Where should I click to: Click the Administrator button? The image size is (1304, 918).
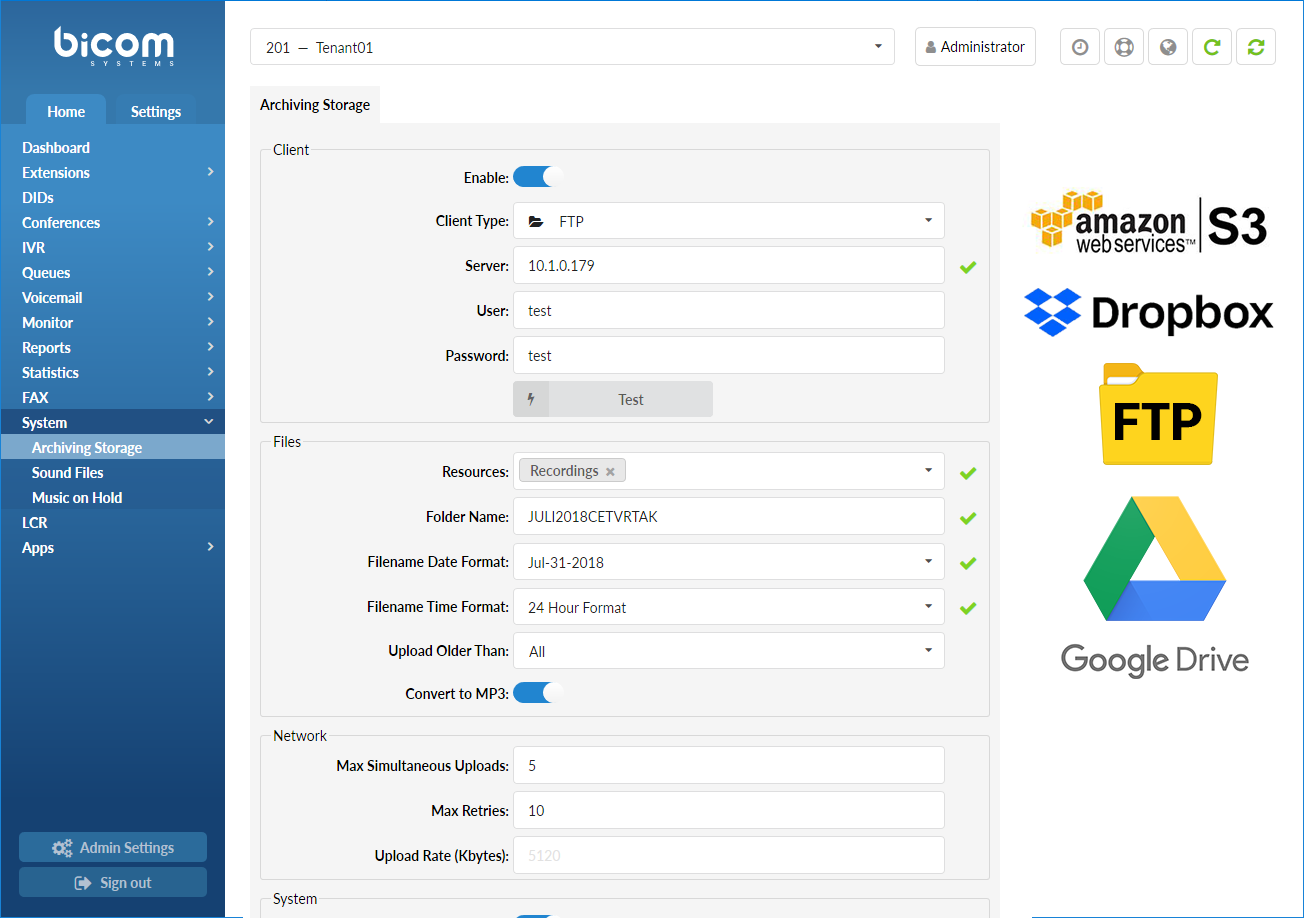point(975,47)
